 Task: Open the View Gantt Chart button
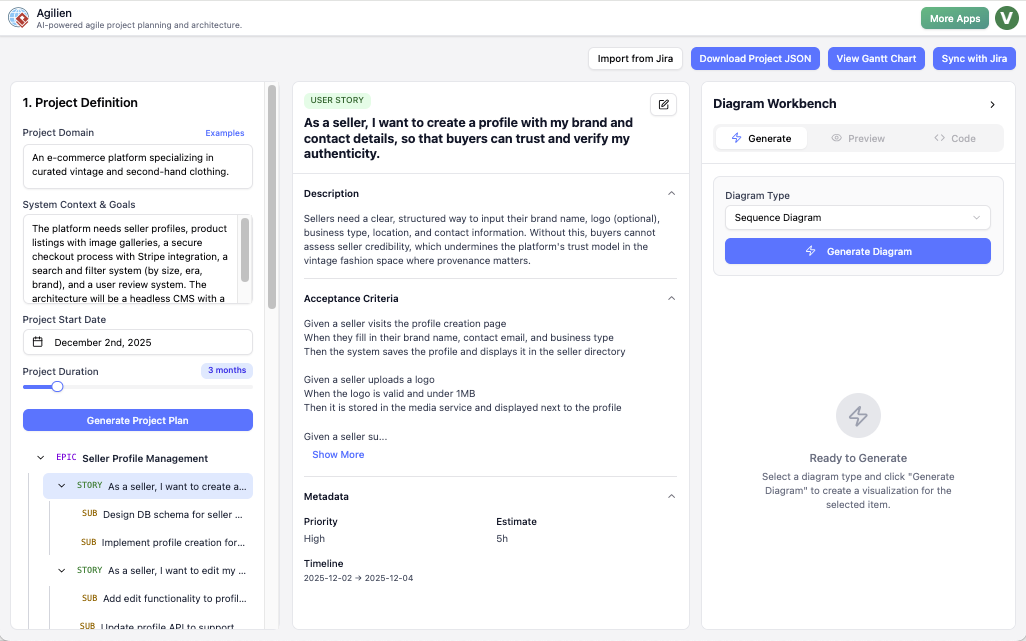[876, 59]
